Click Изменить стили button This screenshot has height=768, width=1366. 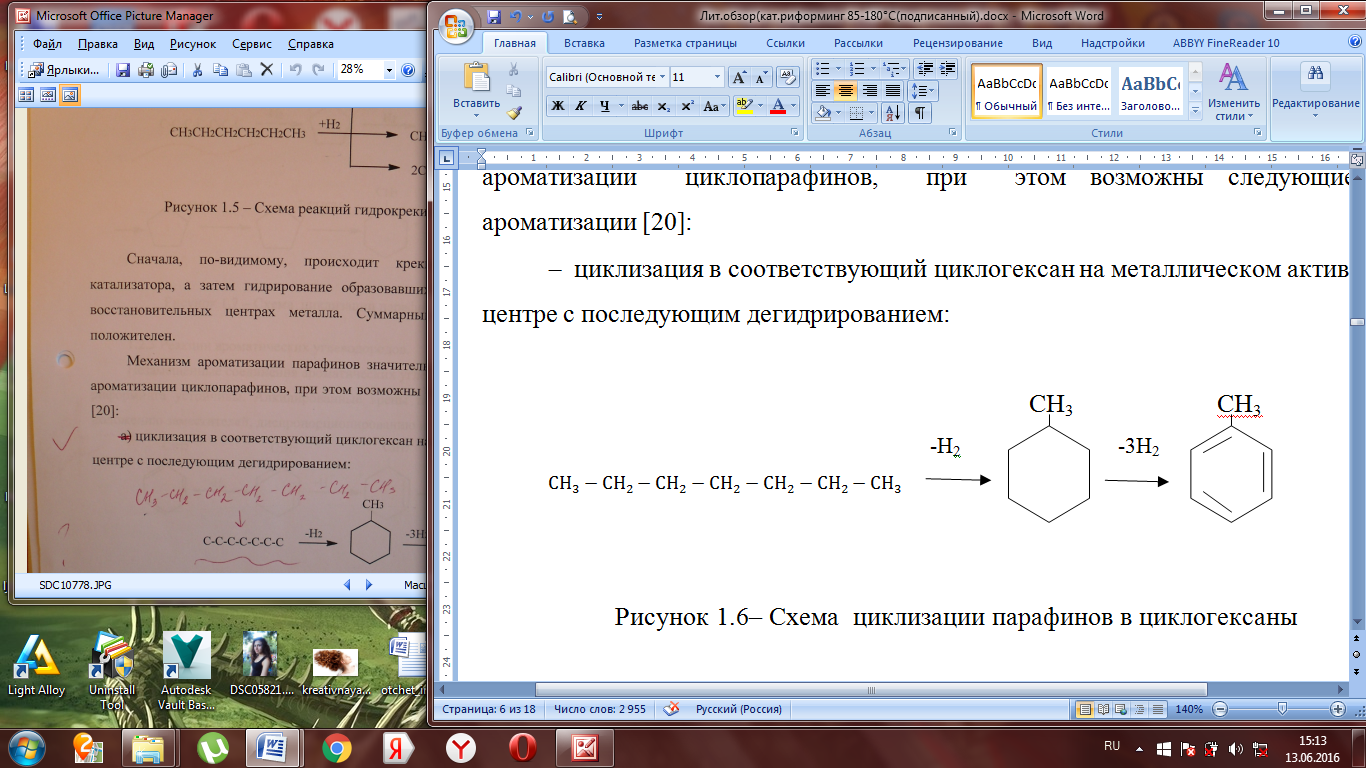click(x=1233, y=92)
